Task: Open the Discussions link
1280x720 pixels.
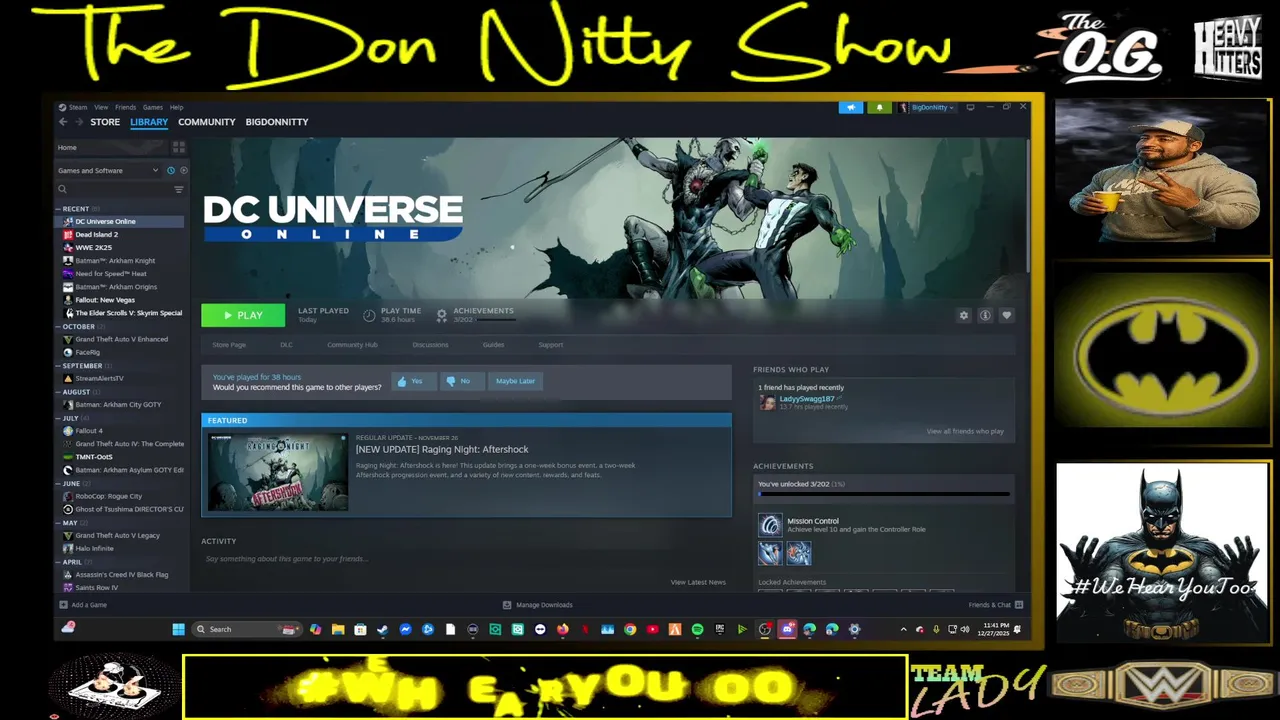Action: (430, 345)
